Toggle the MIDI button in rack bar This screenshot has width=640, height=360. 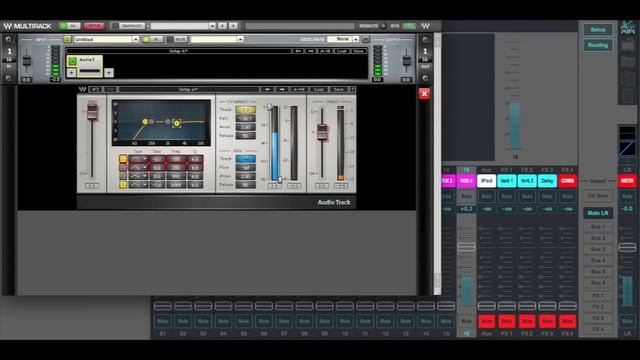177,39
